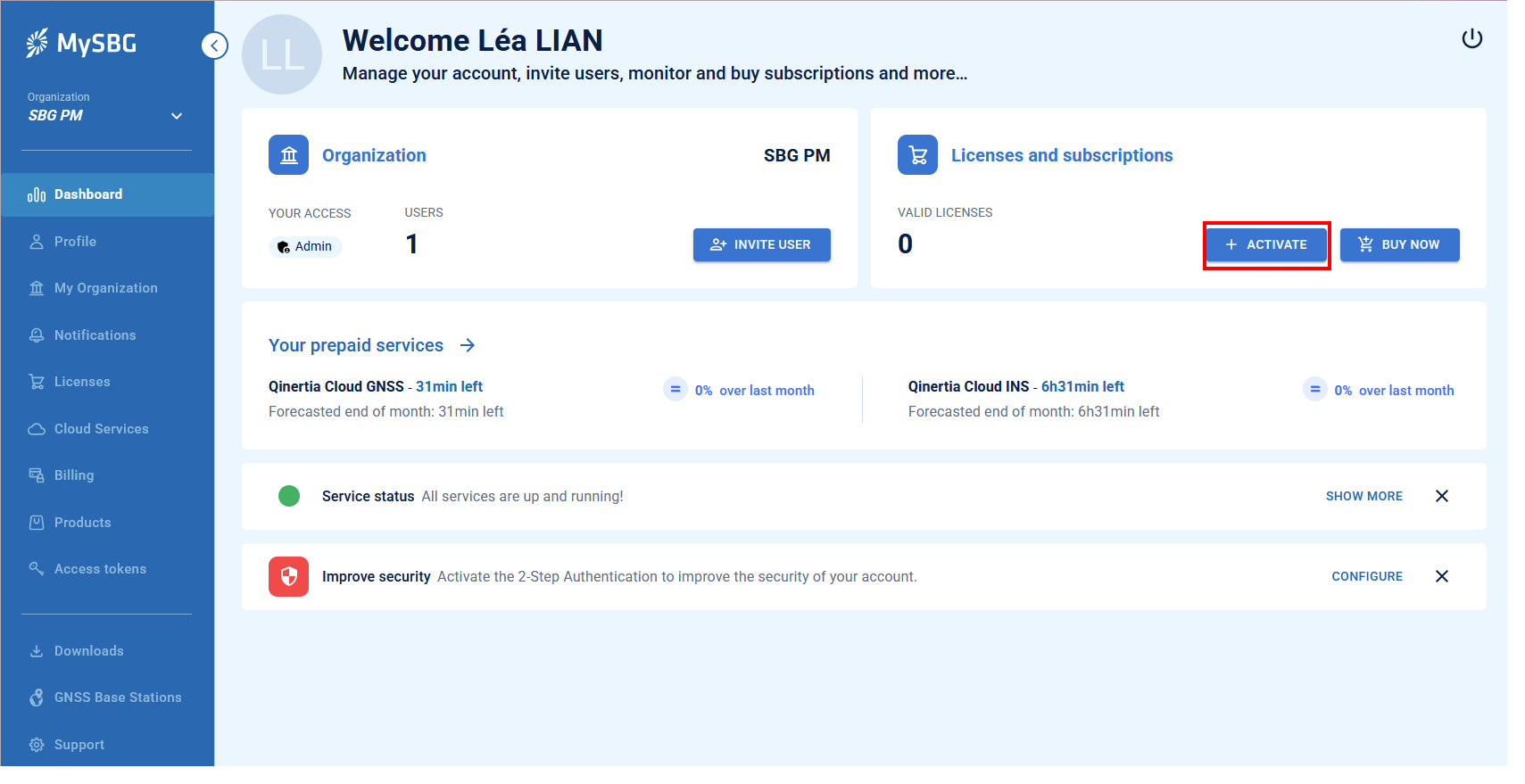Log out with the power icon
1525x784 pixels.
pyautogui.click(x=1472, y=38)
